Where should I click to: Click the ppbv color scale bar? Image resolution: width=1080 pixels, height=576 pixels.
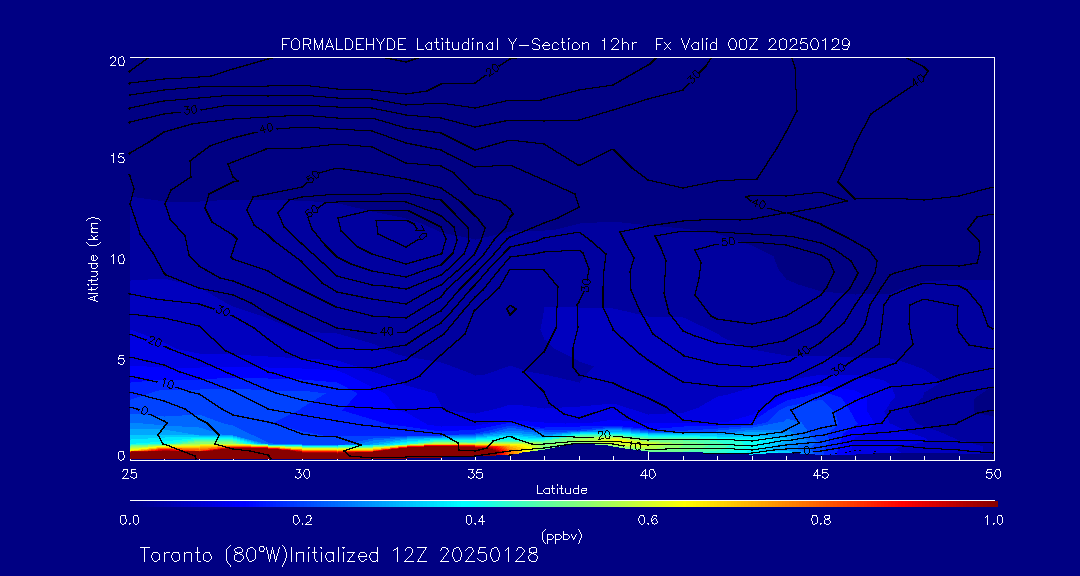[x=563, y=504]
